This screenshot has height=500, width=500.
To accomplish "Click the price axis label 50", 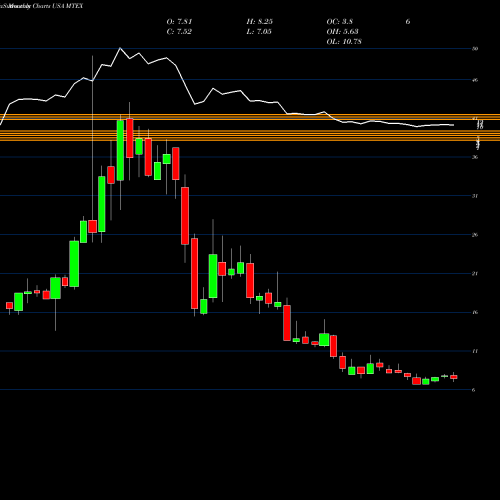I will [475, 49].
